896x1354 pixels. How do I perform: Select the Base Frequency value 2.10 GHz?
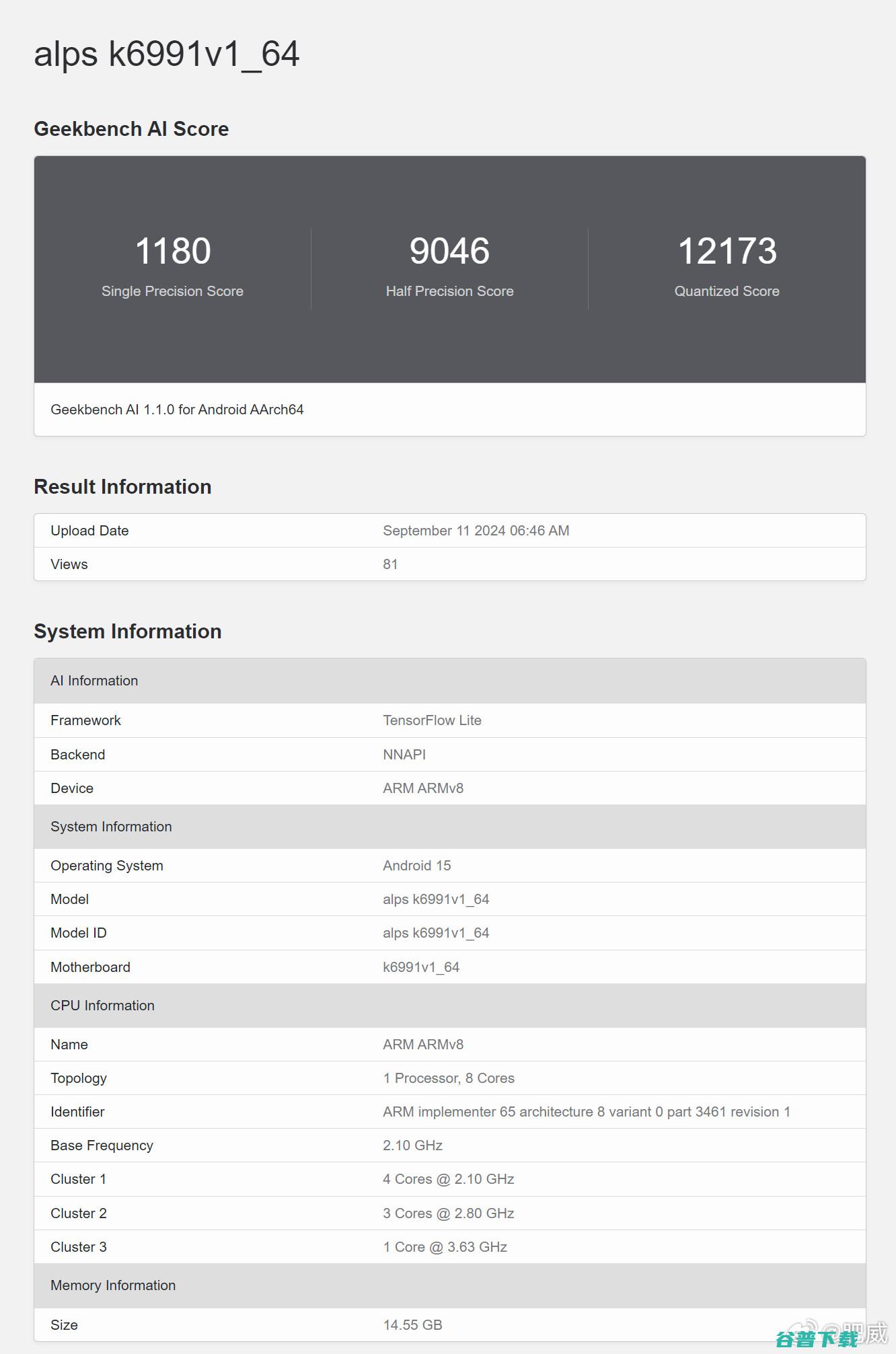(413, 1145)
